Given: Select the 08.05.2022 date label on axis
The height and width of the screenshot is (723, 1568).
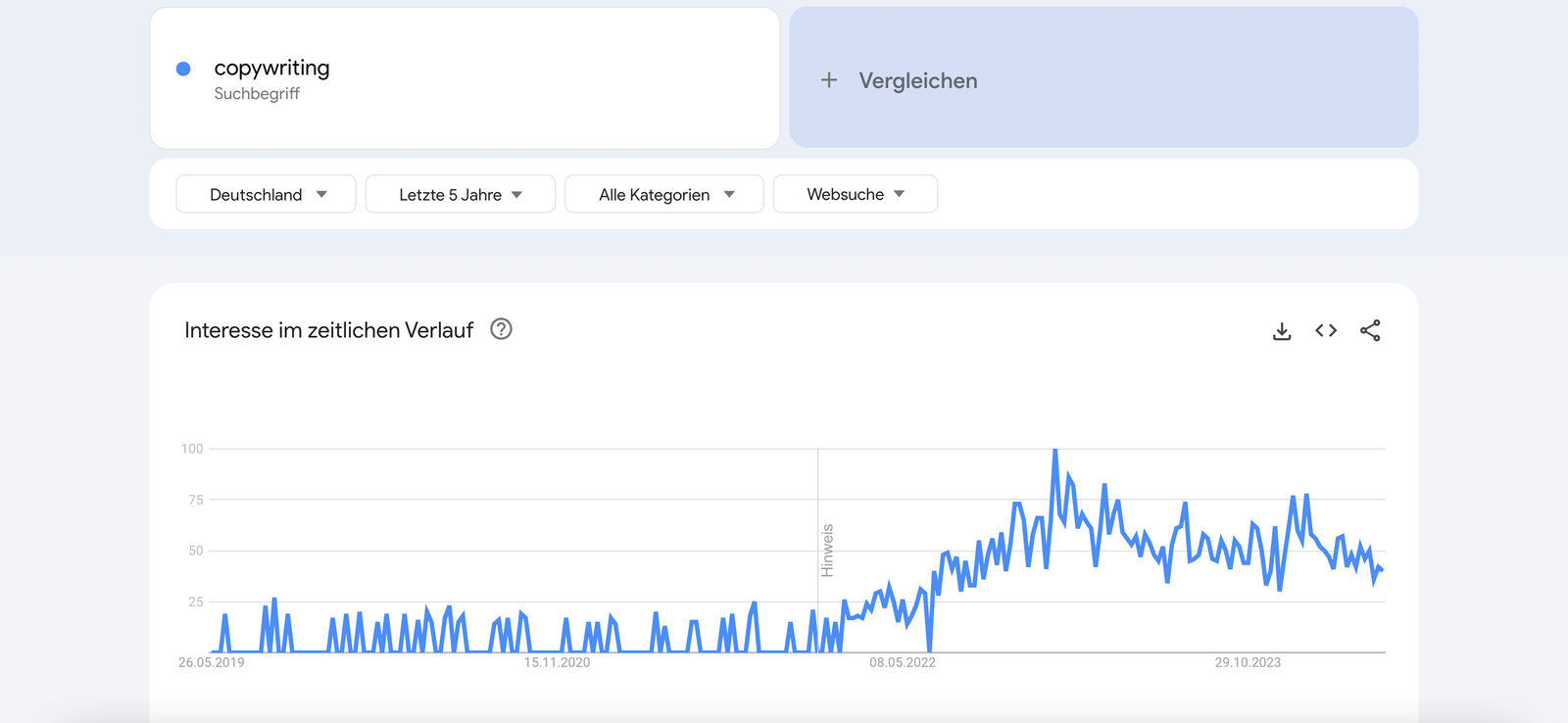Looking at the screenshot, I should point(903,663).
